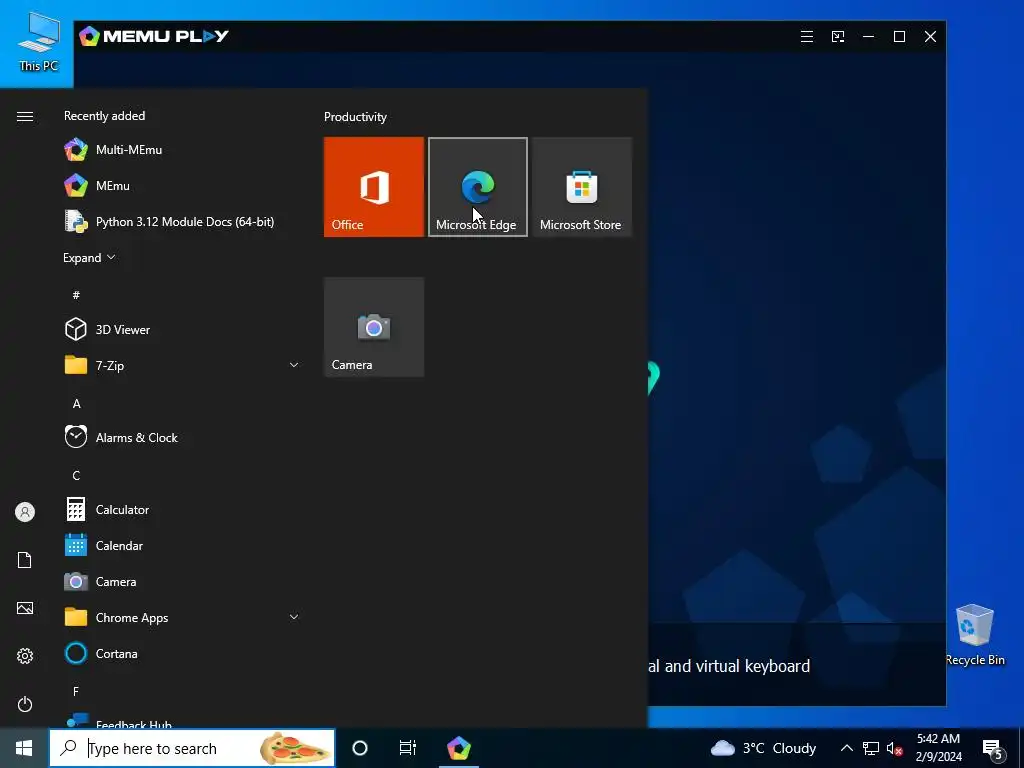Open the network icon in system tray
This screenshot has height=768, width=1024.
871,748
